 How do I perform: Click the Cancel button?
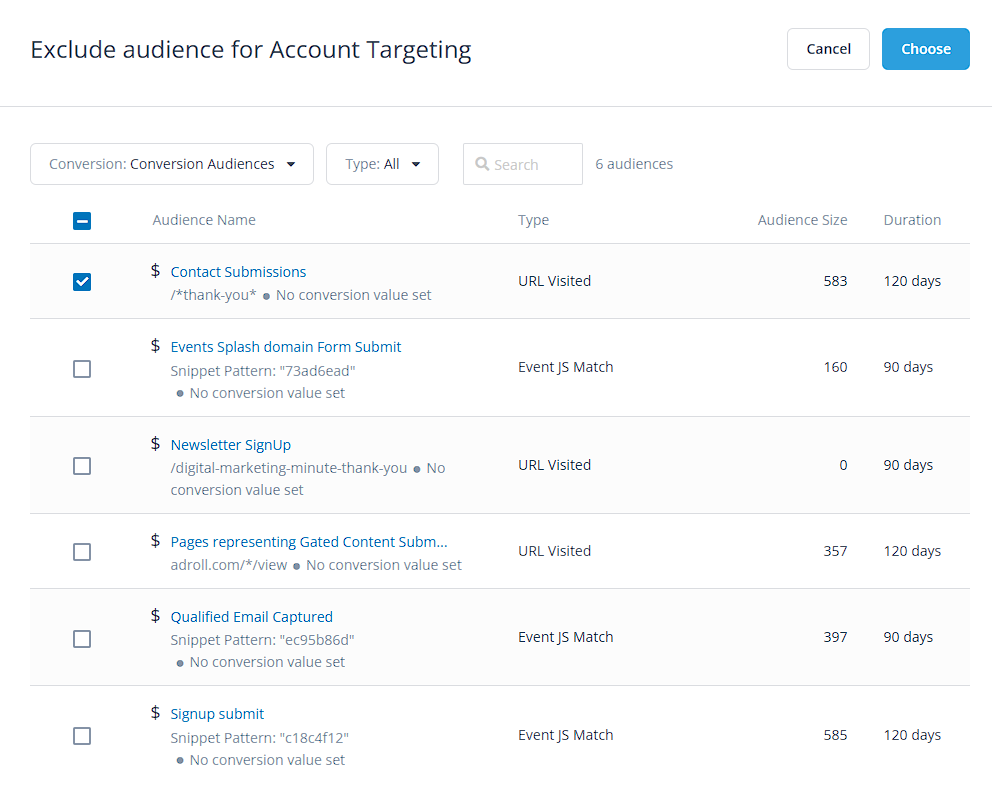[828, 49]
